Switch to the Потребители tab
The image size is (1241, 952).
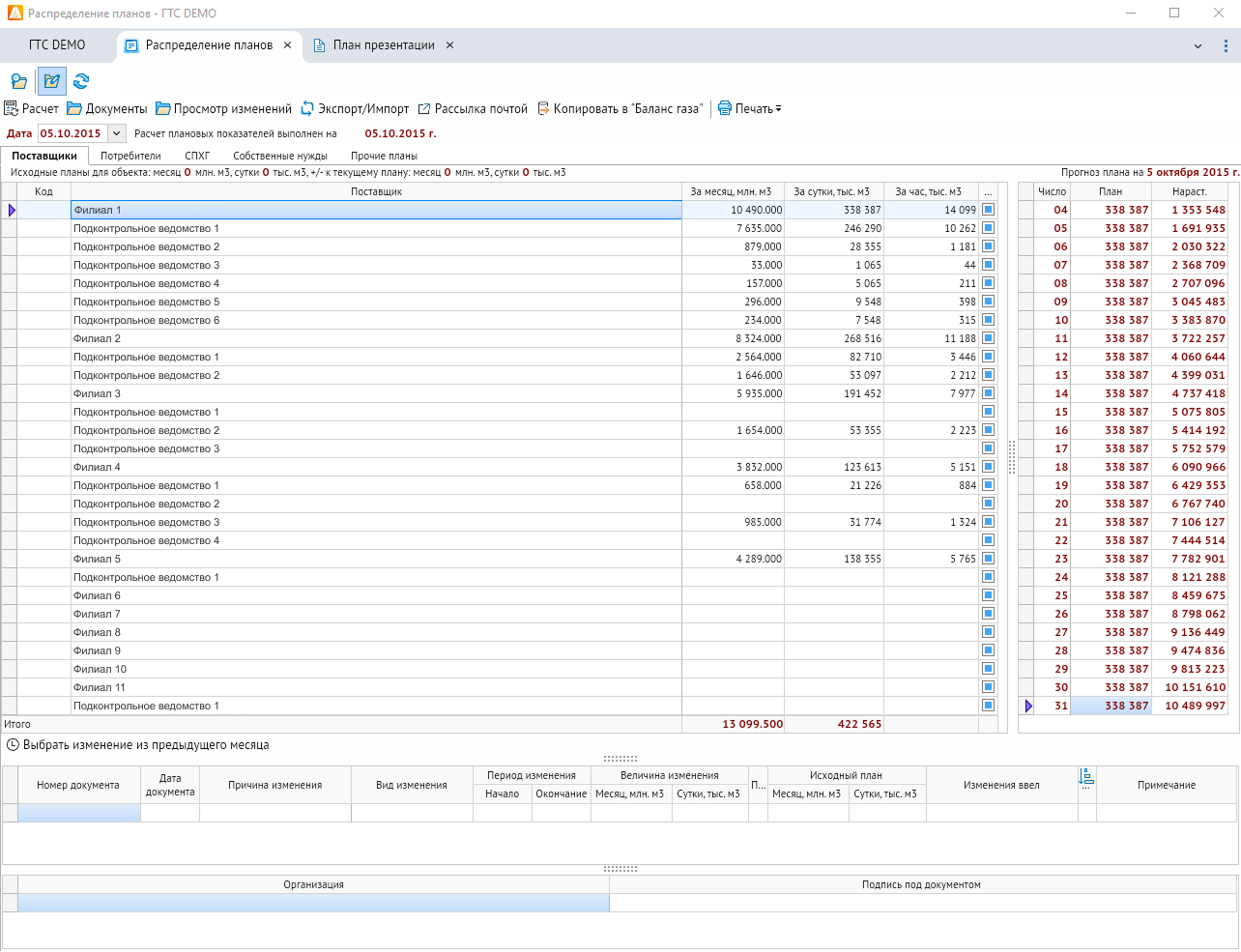click(130, 156)
